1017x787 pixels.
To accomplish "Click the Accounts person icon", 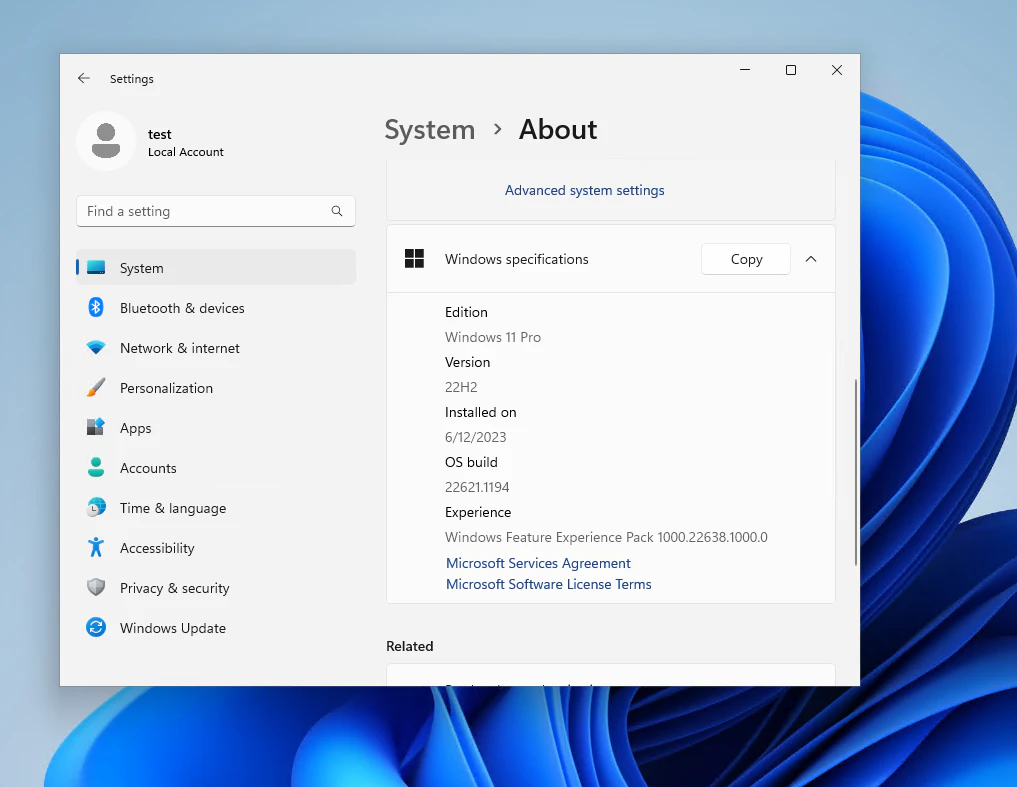I will point(96,468).
